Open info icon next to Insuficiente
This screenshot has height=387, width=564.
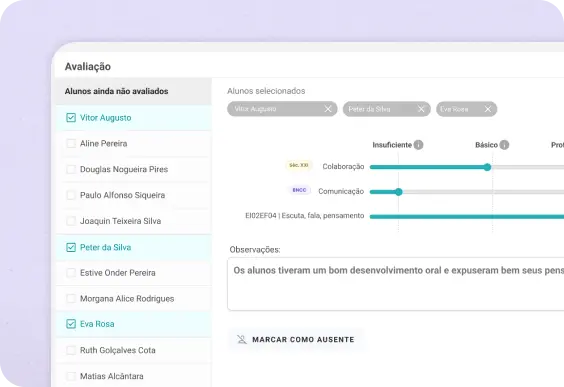point(418,145)
